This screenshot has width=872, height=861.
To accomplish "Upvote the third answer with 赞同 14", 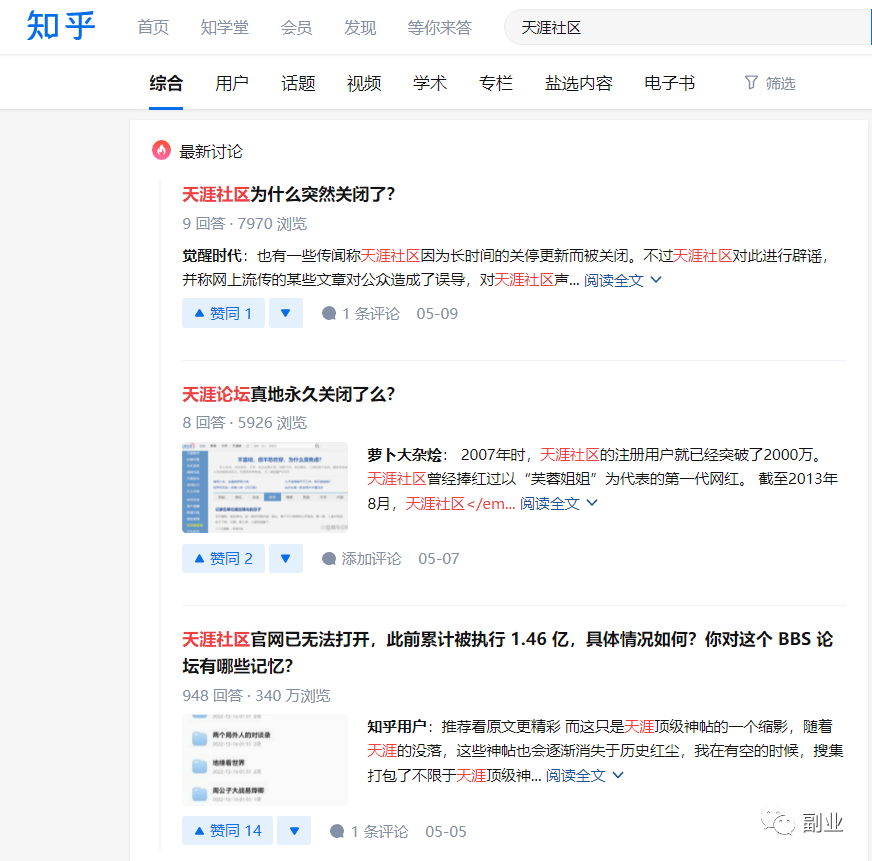I will click(x=227, y=831).
